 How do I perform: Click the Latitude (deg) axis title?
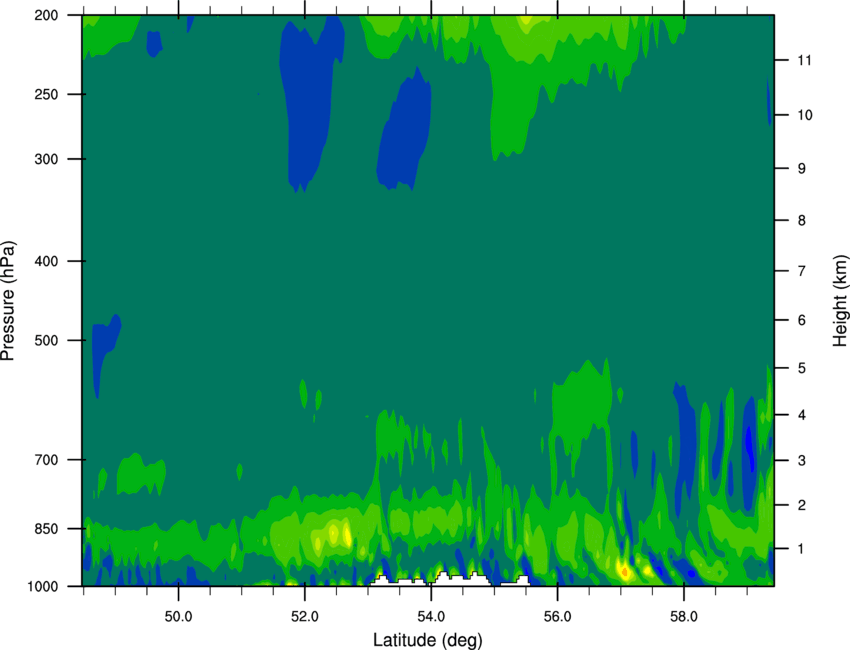coord(428,640)
